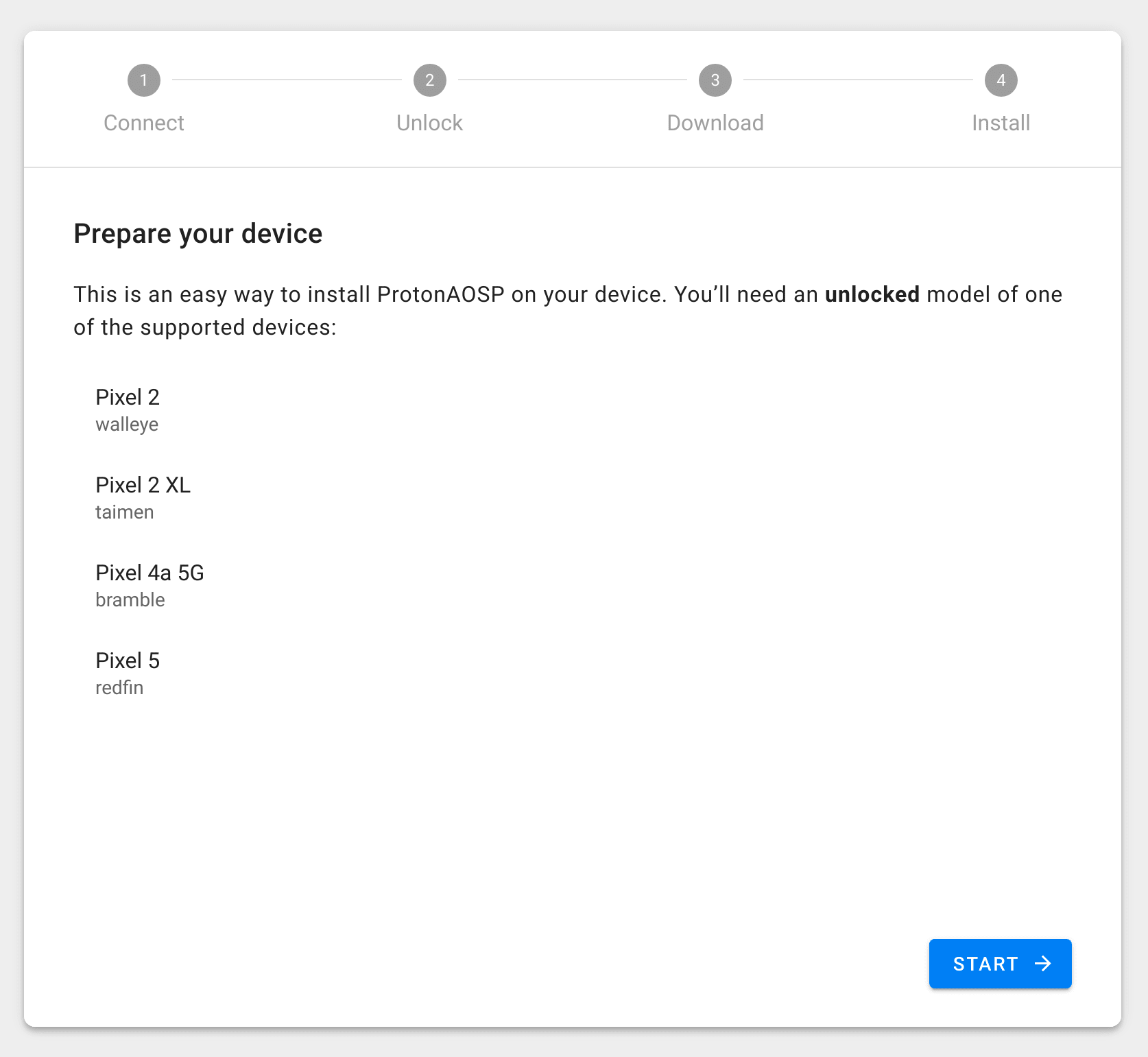Select Pixel 2 from the device list
This screenshot has height=1057, width=1148.
pyautogui.click(x=128, y=396)
